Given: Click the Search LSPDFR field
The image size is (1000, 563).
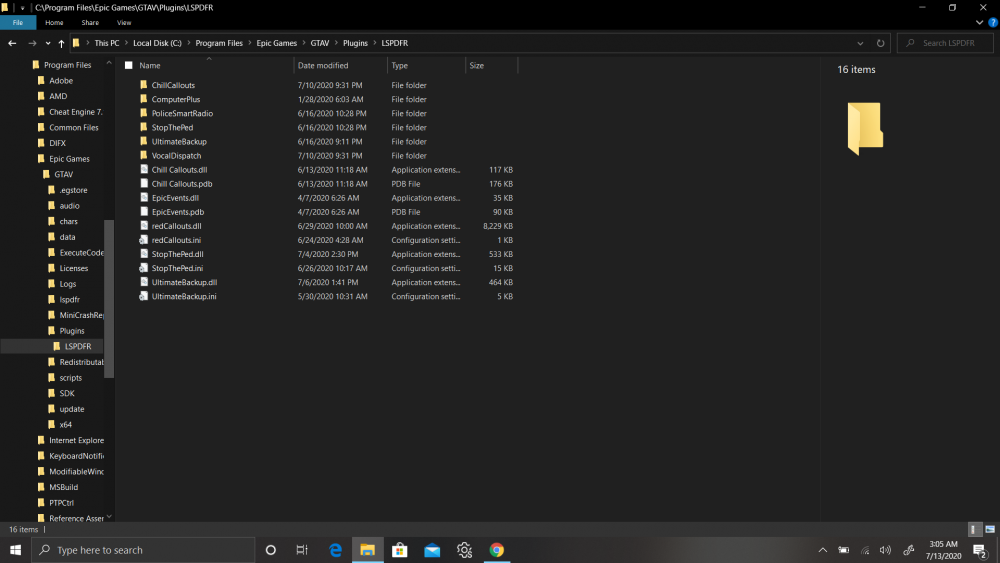Looking at the screenshot, I should tap(945, 43).
